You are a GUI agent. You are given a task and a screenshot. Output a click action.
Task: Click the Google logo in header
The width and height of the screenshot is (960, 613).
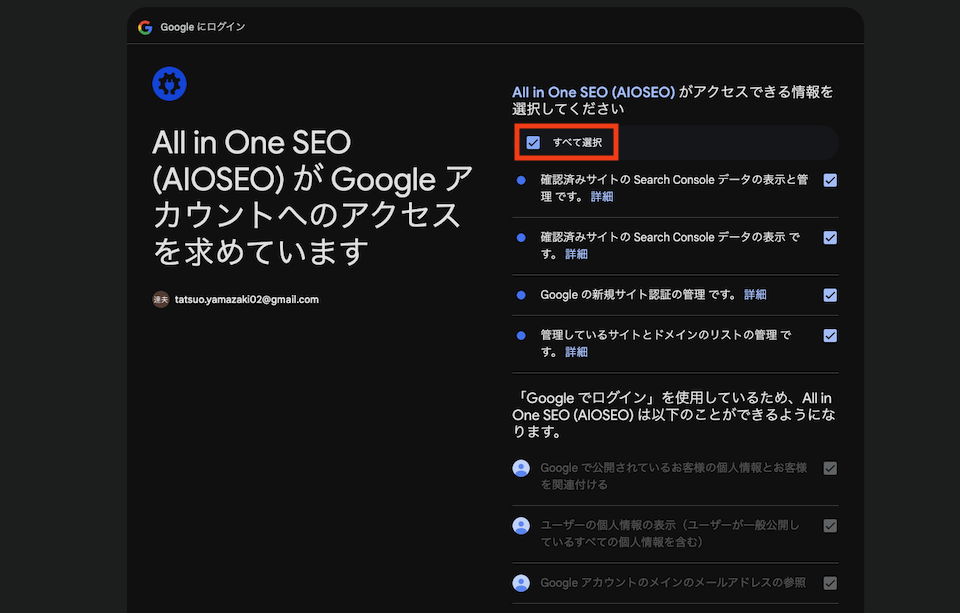pos(145,27)
